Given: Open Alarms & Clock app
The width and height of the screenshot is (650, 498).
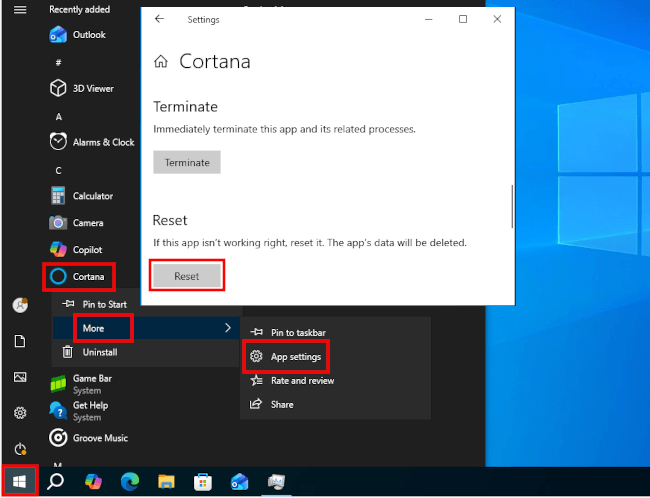Looking at the screenshot, I should (x=92, y=142).
